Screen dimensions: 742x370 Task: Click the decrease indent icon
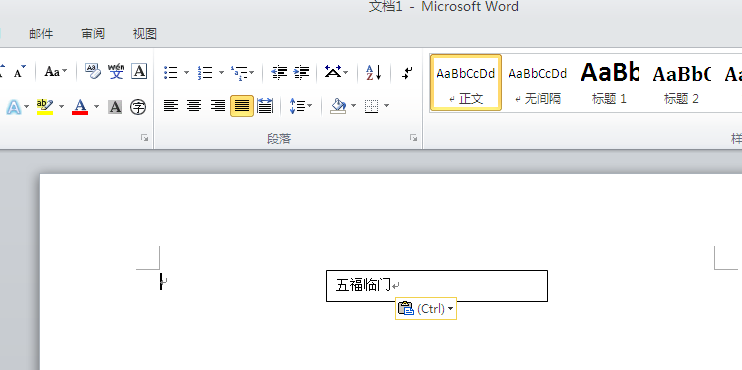coord(279,72)
